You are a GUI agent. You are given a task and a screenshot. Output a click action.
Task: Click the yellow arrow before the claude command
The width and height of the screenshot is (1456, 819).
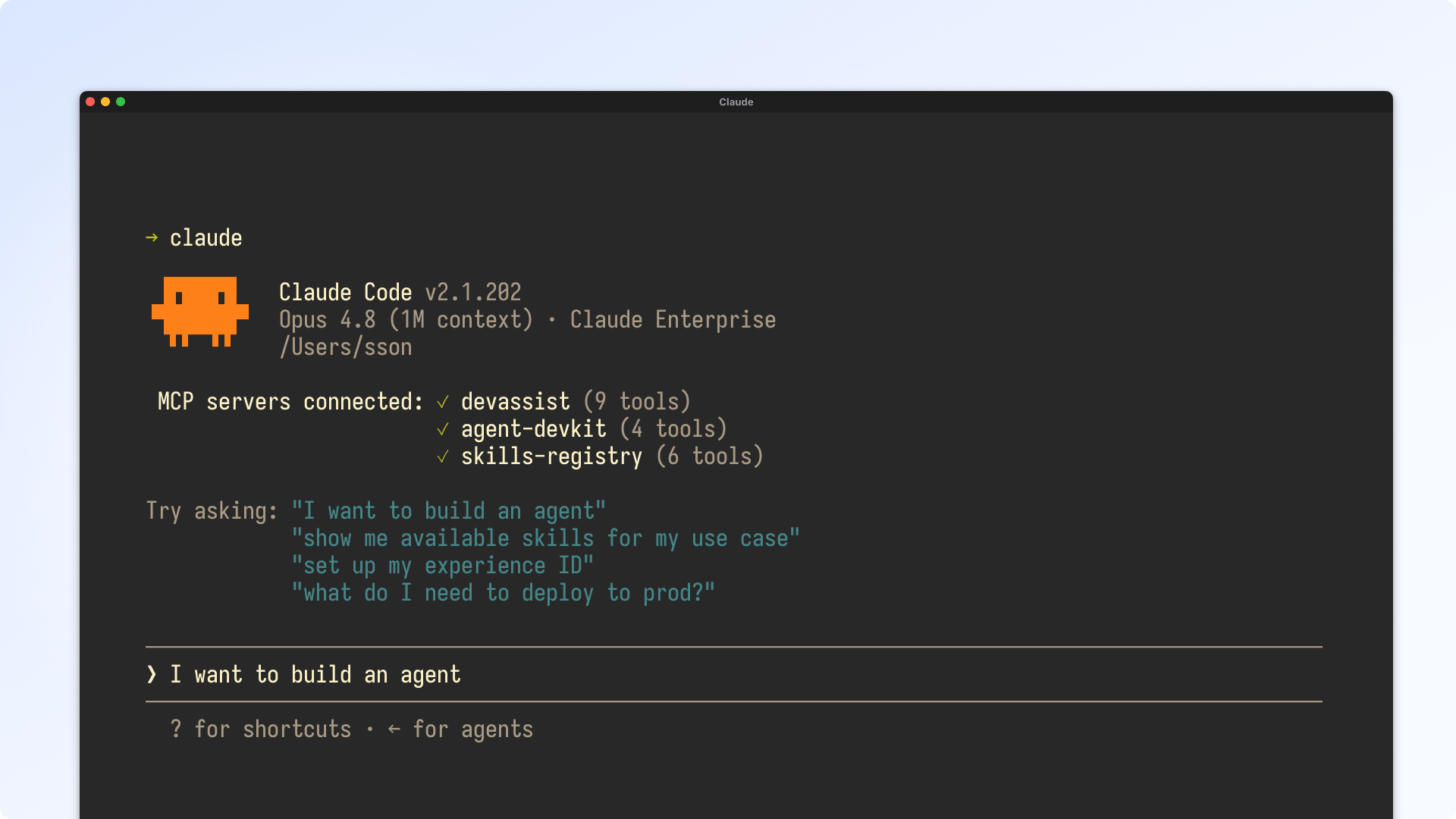point(152,238)
